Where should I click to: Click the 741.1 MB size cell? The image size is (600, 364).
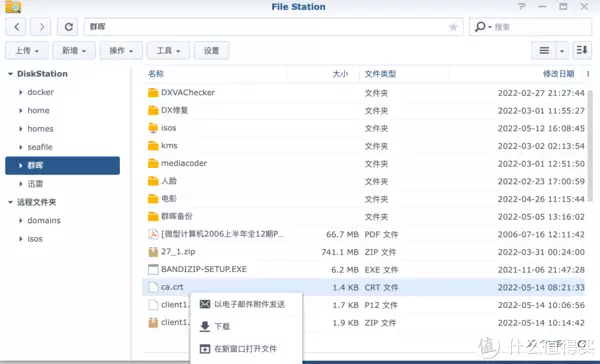pyautogui.click(x=339, y=252)
